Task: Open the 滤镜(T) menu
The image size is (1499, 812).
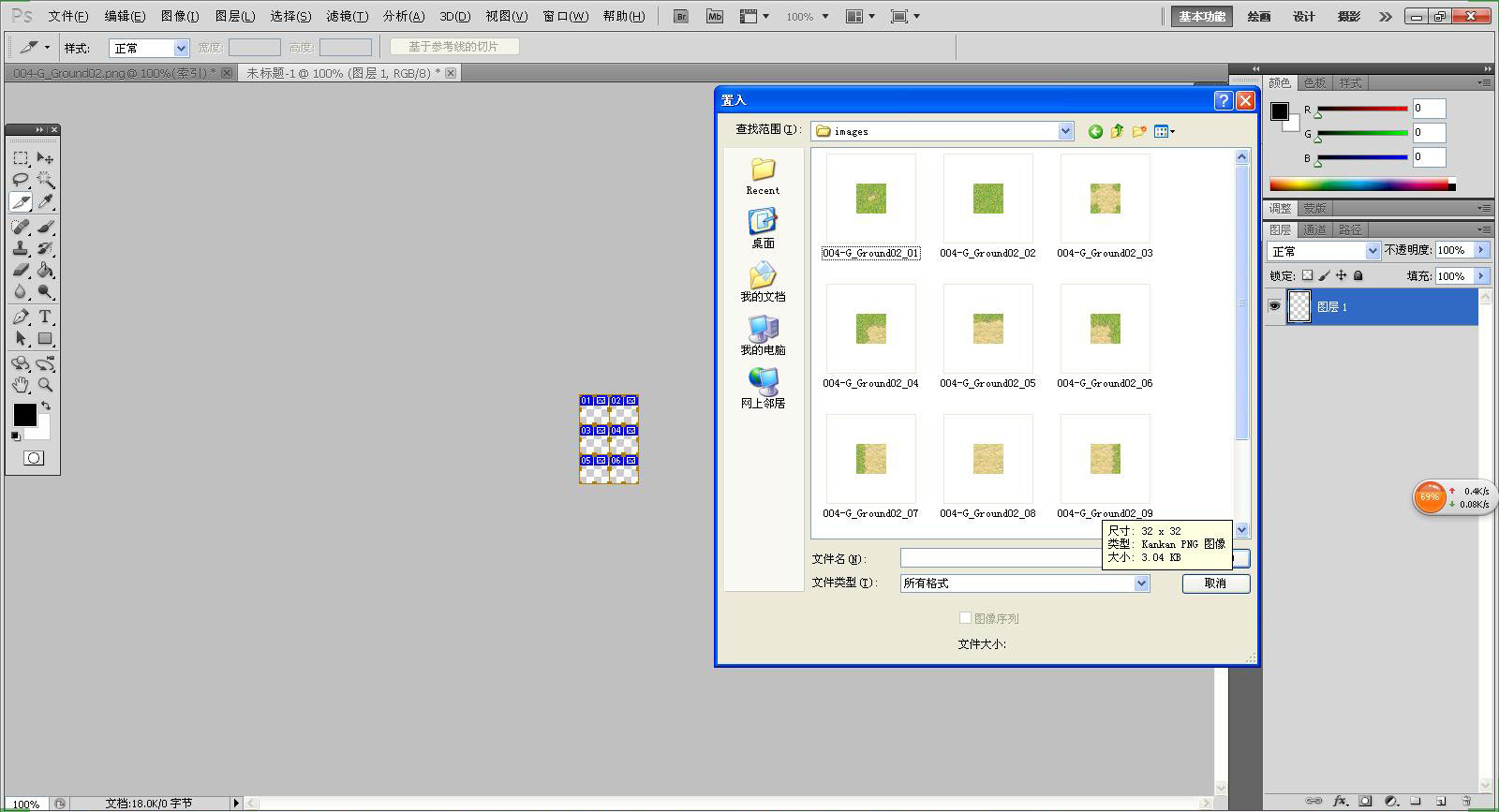Action: [x=347, y=16]
